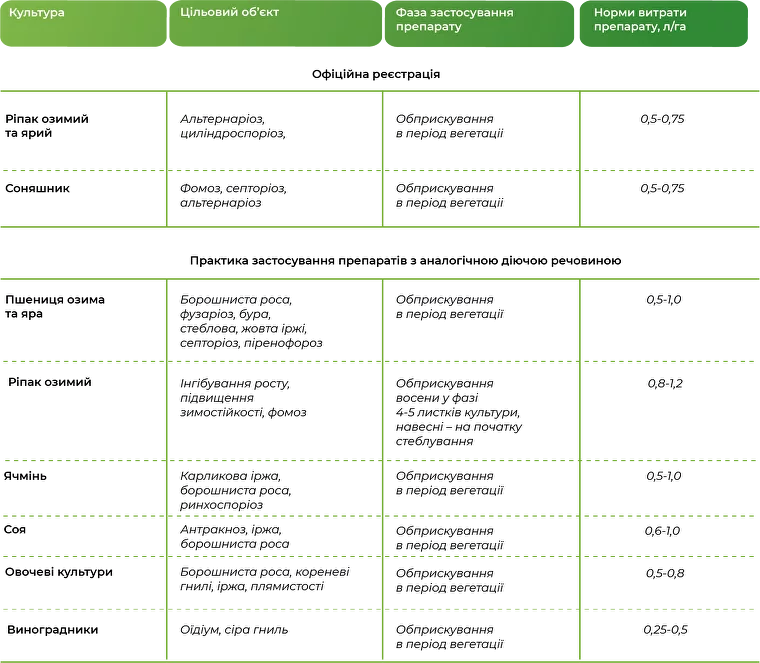760x663 pixels.
Task: Click first row cell under Цільовий об'єкт
Action: click(x=277, y=131)
